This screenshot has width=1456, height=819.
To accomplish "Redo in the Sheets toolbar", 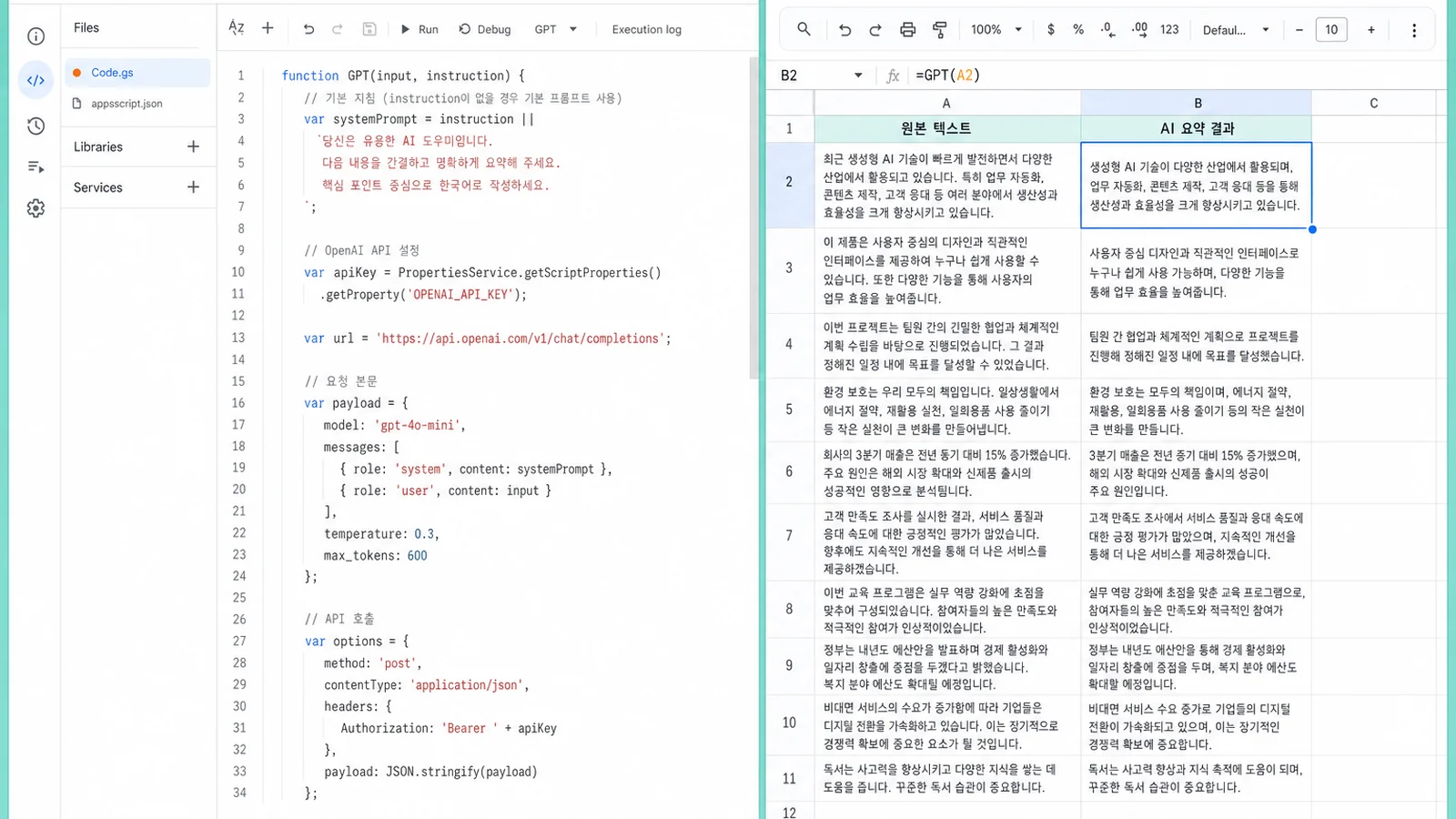I will pyautogui.click(x=875, y=30).
